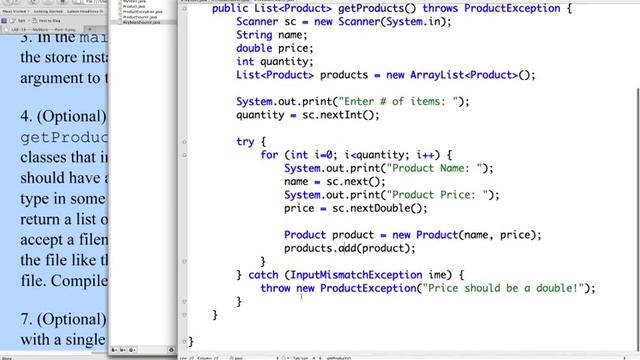Open Product.java in the project drawer
The image size is (640, 360).
tap(134, 7)
